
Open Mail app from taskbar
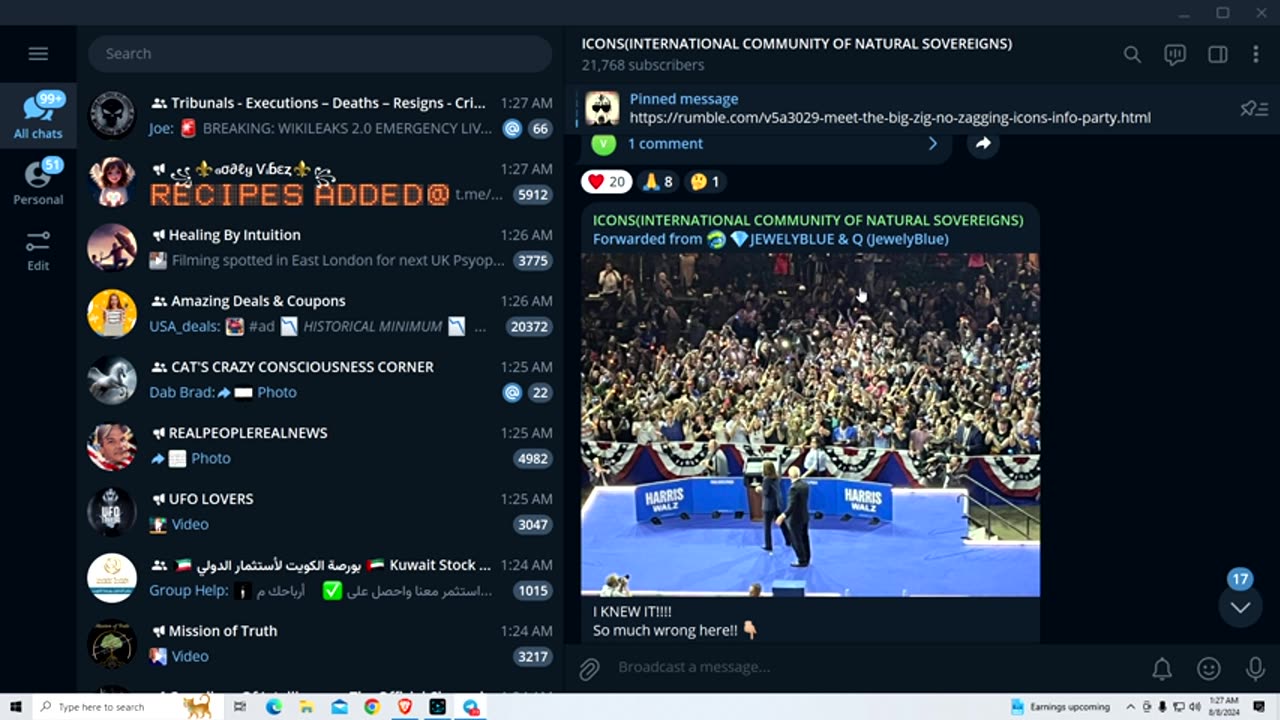(x=339, y=707)
